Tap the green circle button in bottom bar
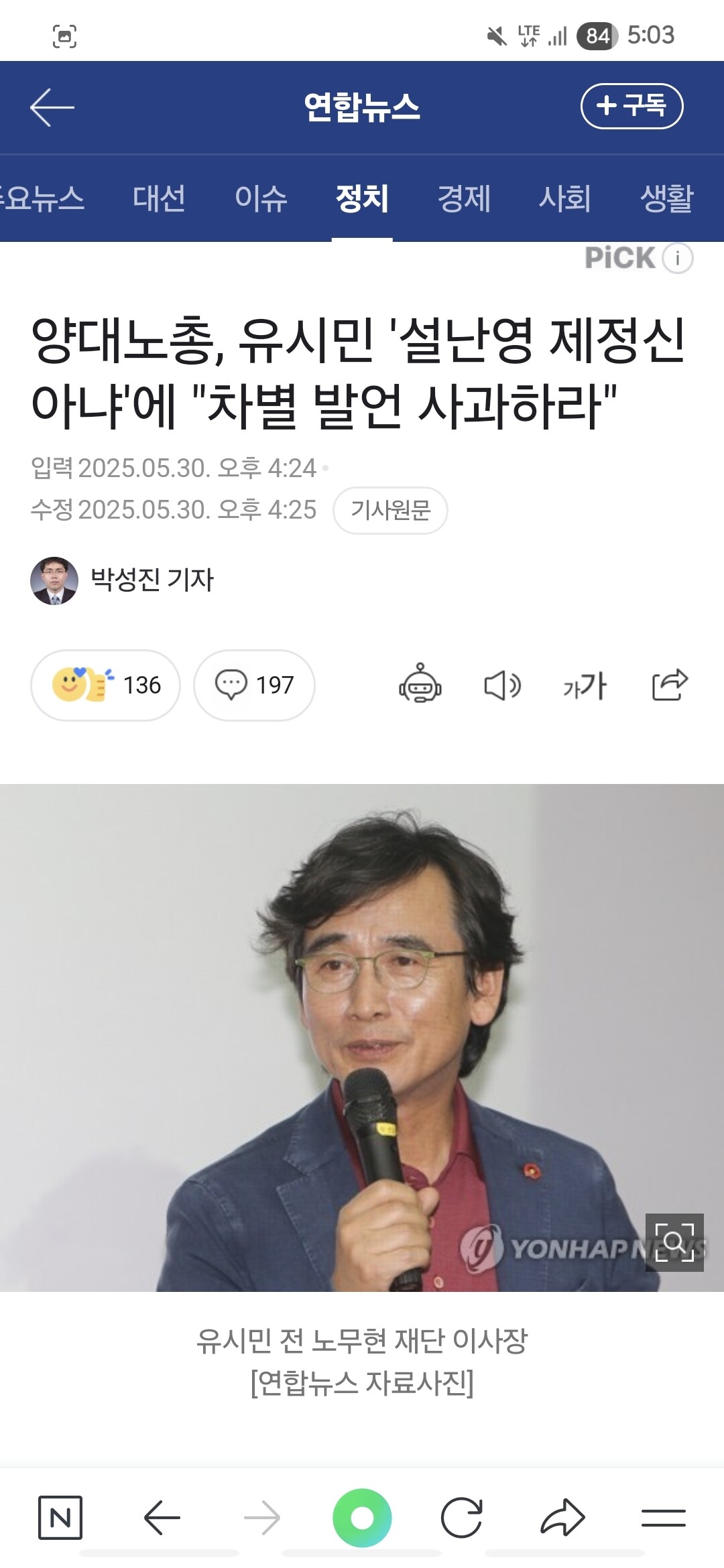This screenshot has height=1568, width=724. coord(362,1518)
